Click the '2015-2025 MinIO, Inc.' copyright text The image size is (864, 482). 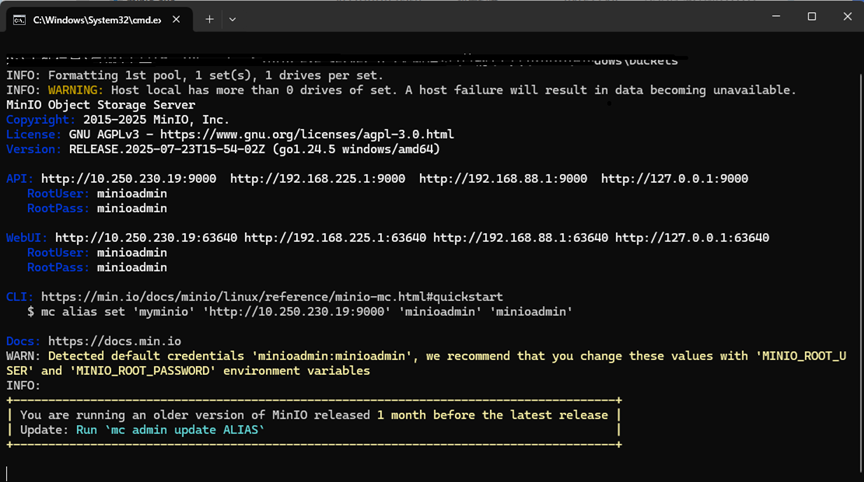156,120
